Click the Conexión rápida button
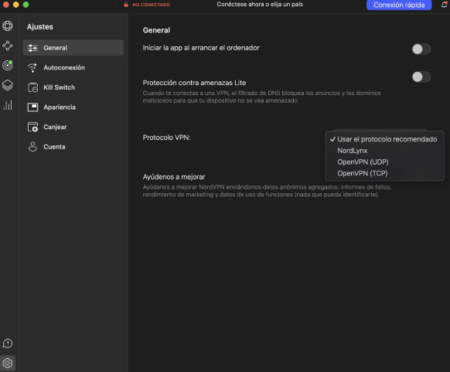The image size is (450, 372). (399, 5)
